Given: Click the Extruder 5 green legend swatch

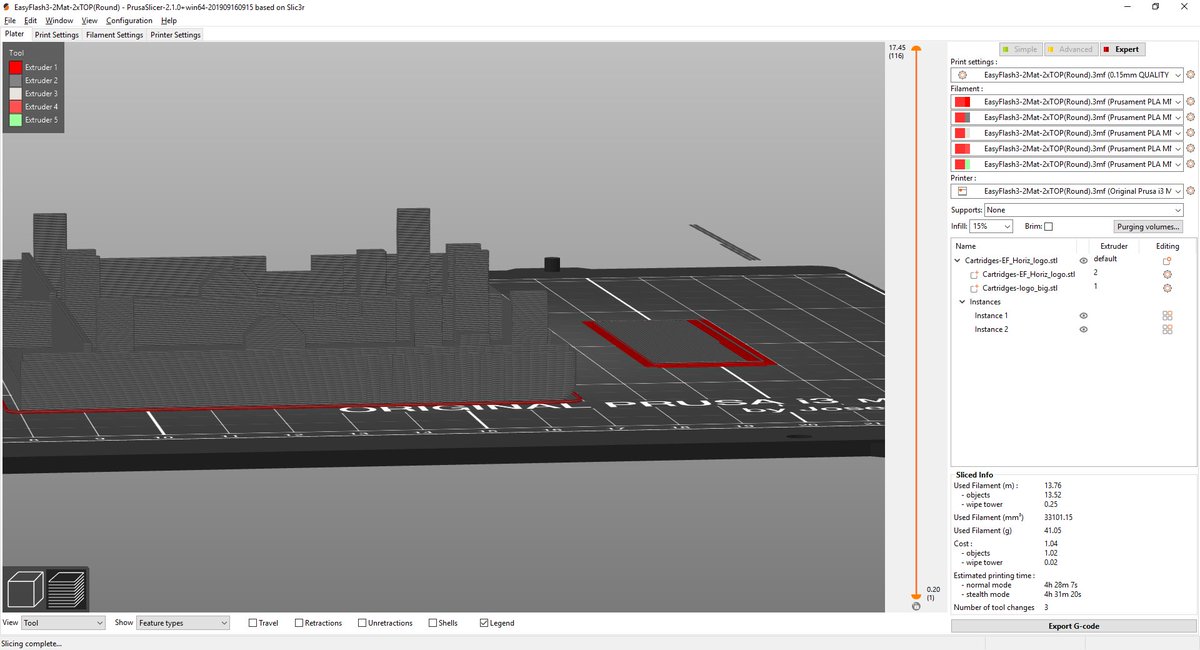Looking at the screenshot, I should pyautogui.click(x=15, y=119).
